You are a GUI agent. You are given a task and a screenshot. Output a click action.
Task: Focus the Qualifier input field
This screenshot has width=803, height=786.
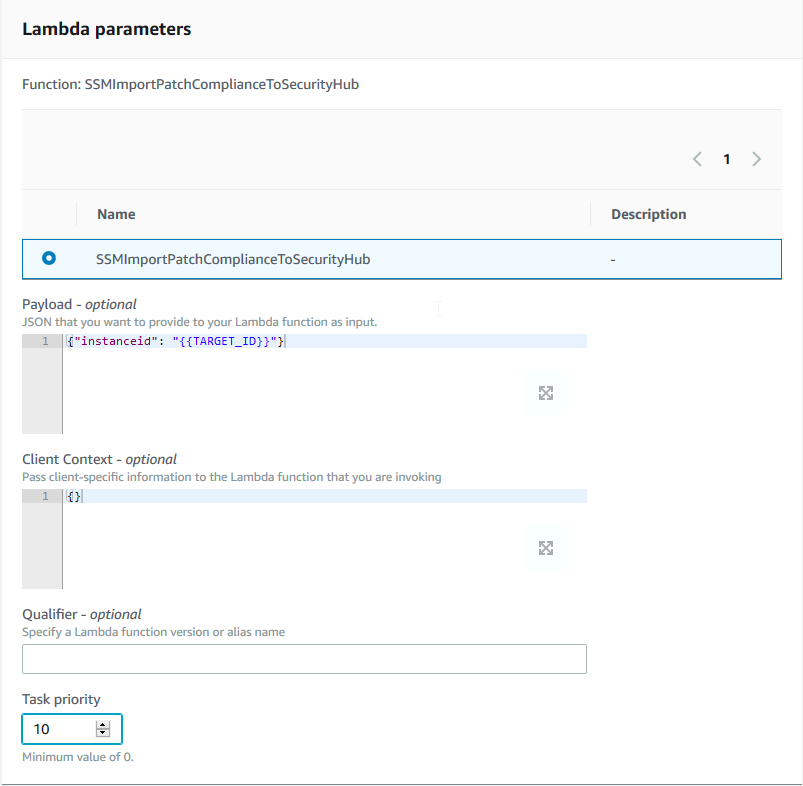tap(304, 658)
